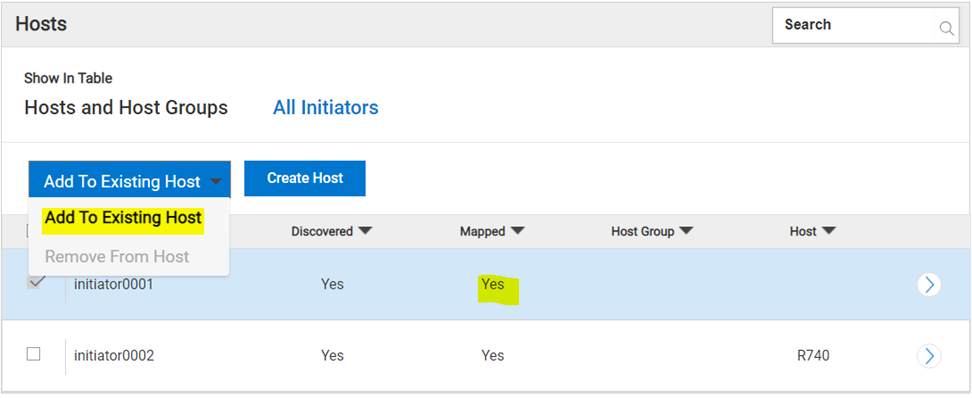Check the initiator0002 checkbox
The height and width of the screenshot is (398, 972).
click(33, 354)
